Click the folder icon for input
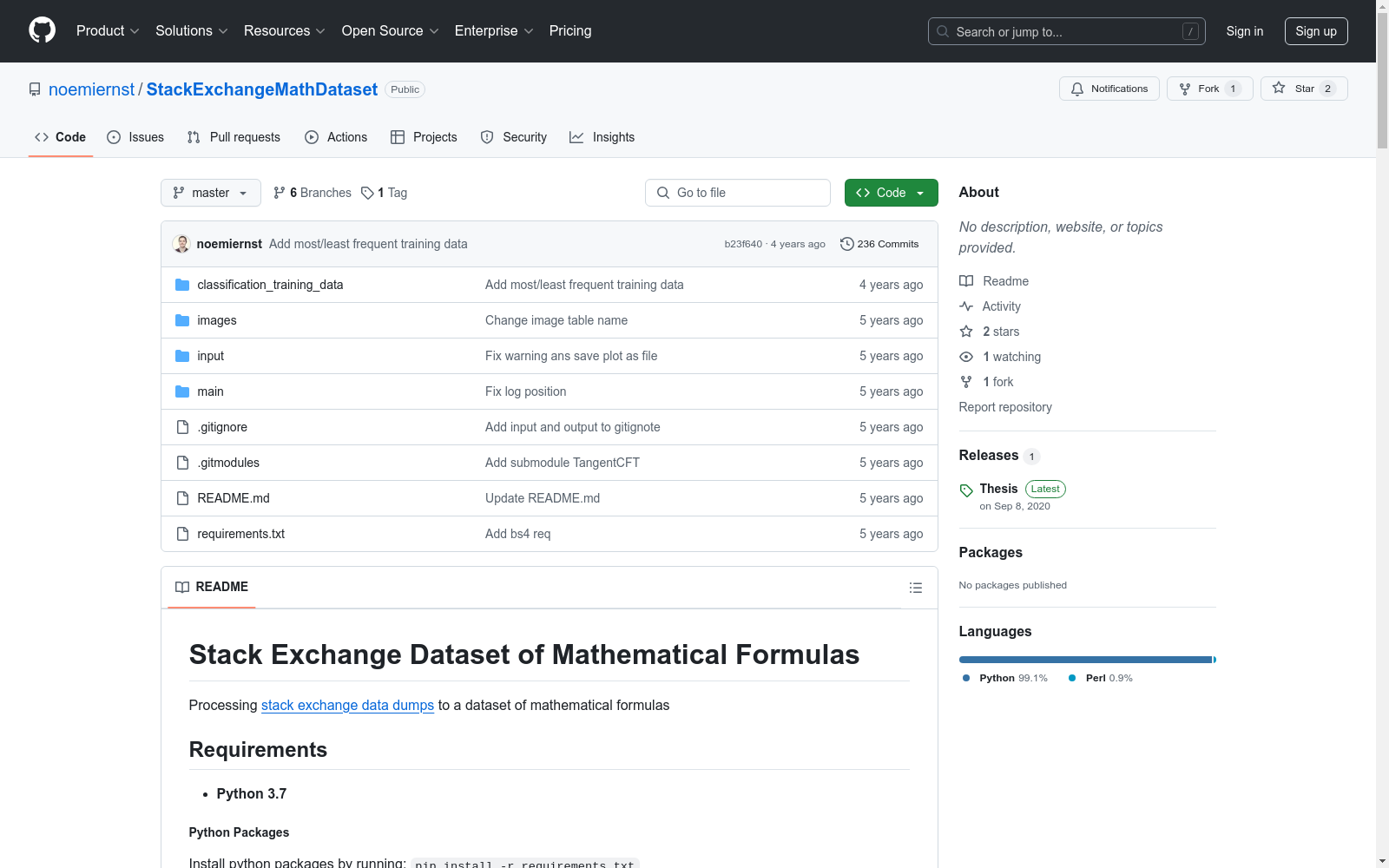 tap(182, 356)
